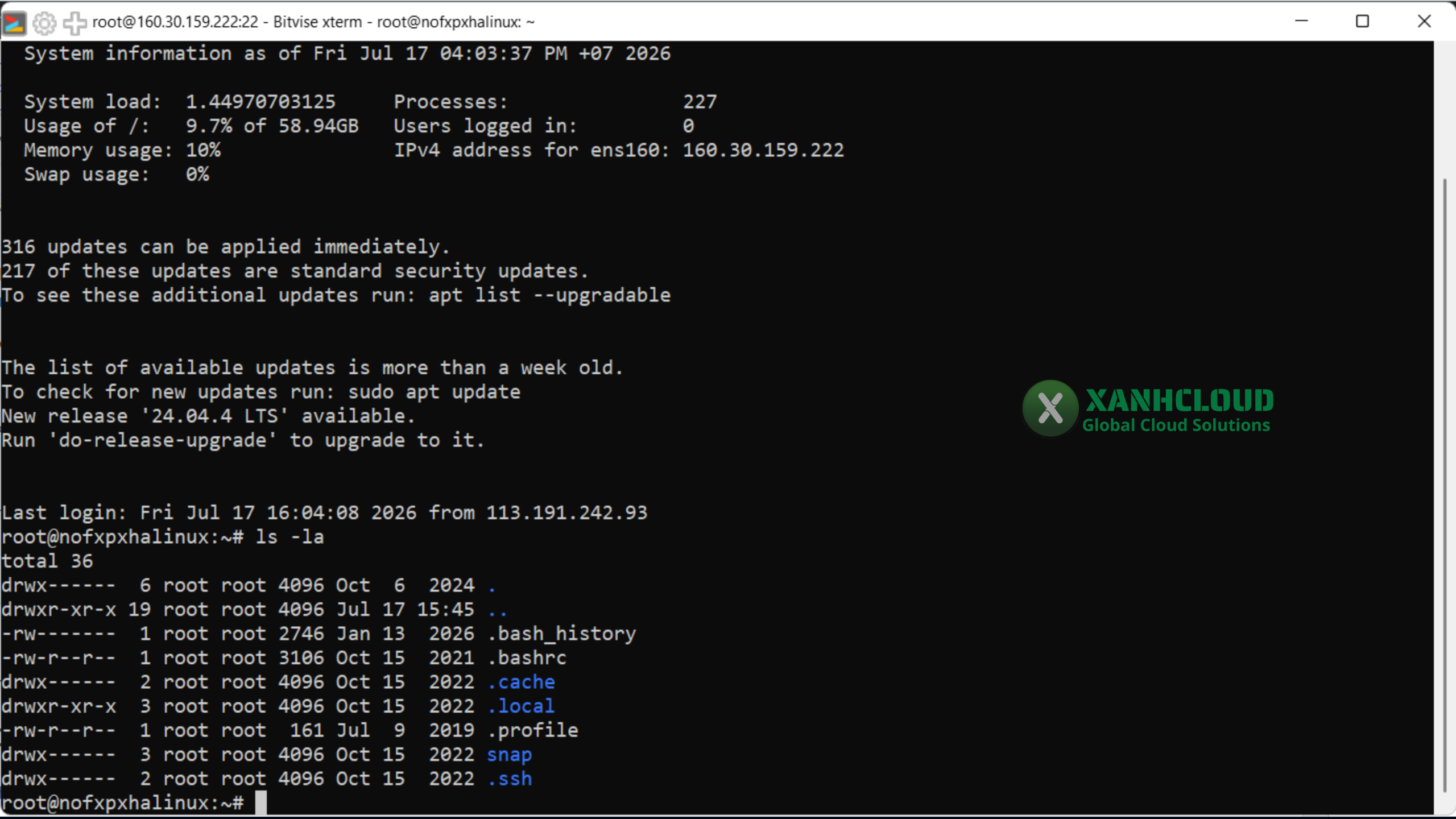Click the '9.7% of 58.94GB' disk usage

[x=272, y=126]
